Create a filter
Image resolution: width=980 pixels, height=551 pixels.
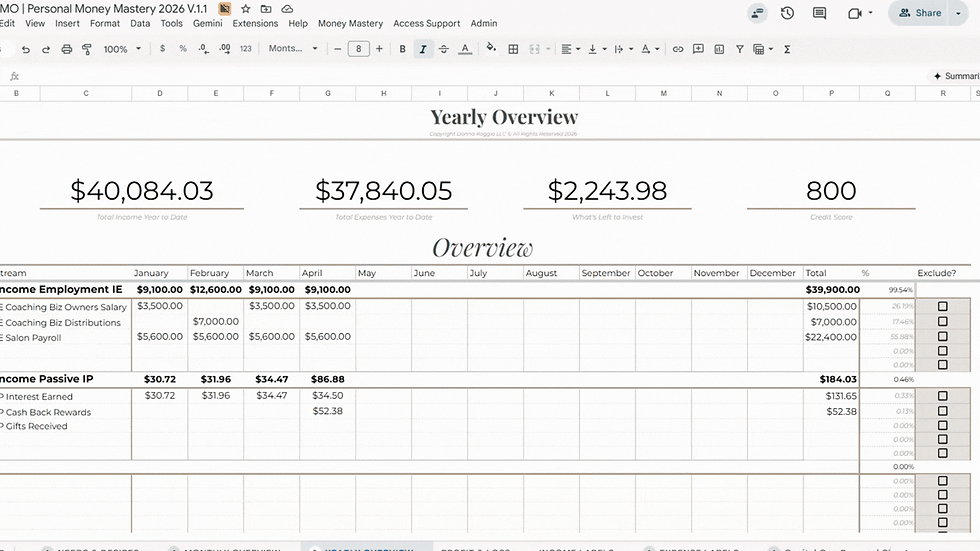pos(740,49)
